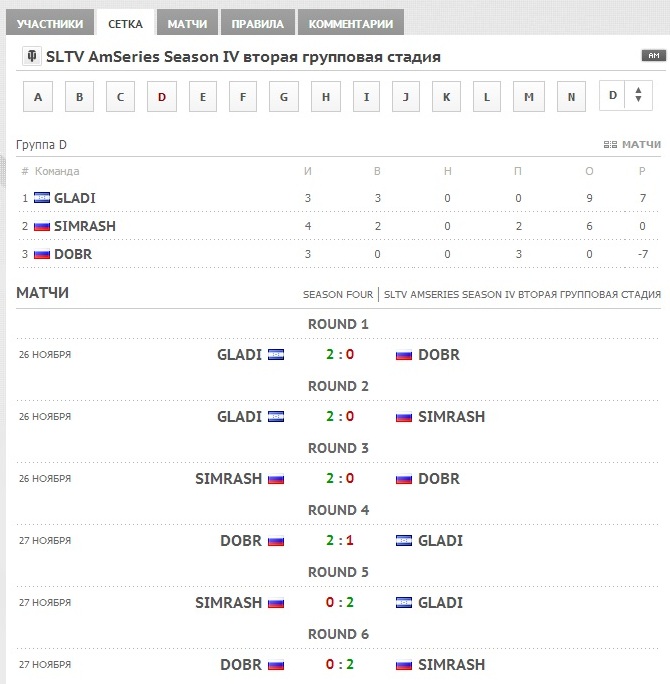Click GLADI flag icon in Round 4 match
The width and height of the screenshot is (670, 684).
click(x=403, y=541)
